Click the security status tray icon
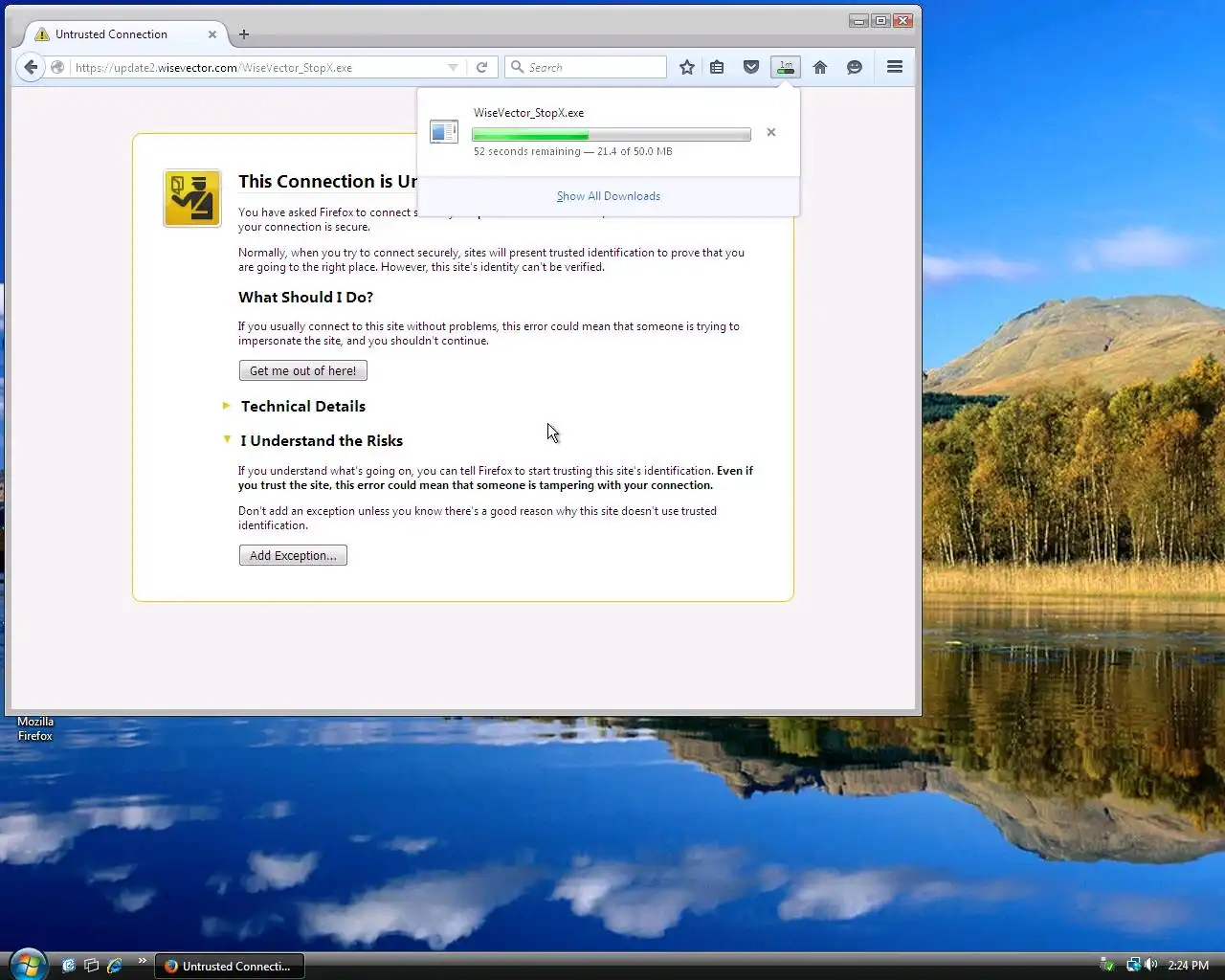1225x980 pixels. (x=1107, y=965)
